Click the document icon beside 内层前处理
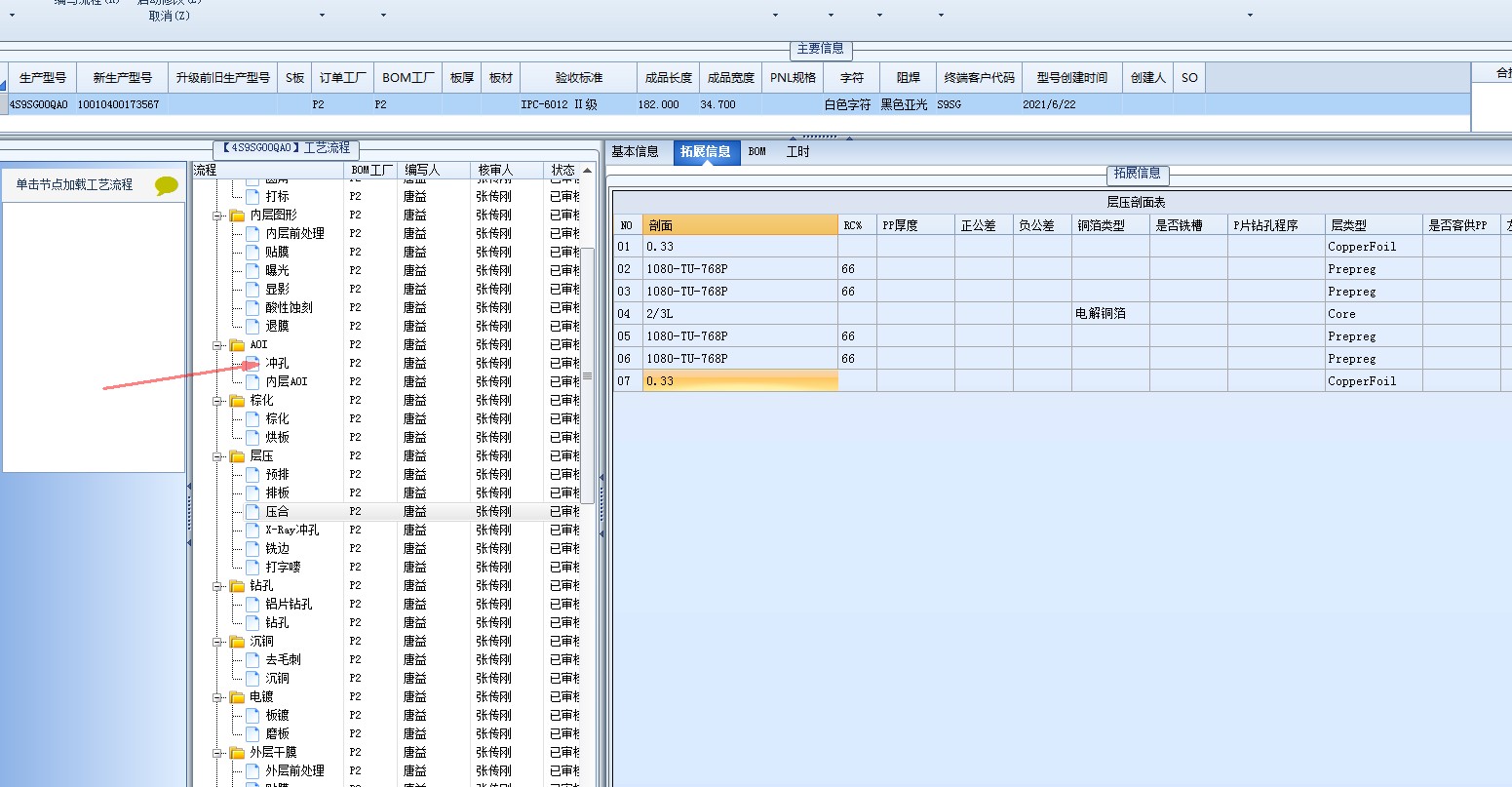This screenshot has width=1512, height=787. 253,233
